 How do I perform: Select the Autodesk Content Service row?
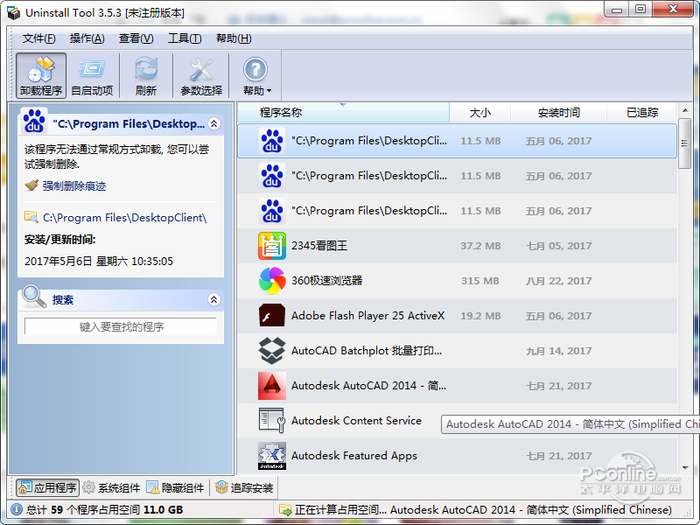pyautogui.click(x=457, y=421)
